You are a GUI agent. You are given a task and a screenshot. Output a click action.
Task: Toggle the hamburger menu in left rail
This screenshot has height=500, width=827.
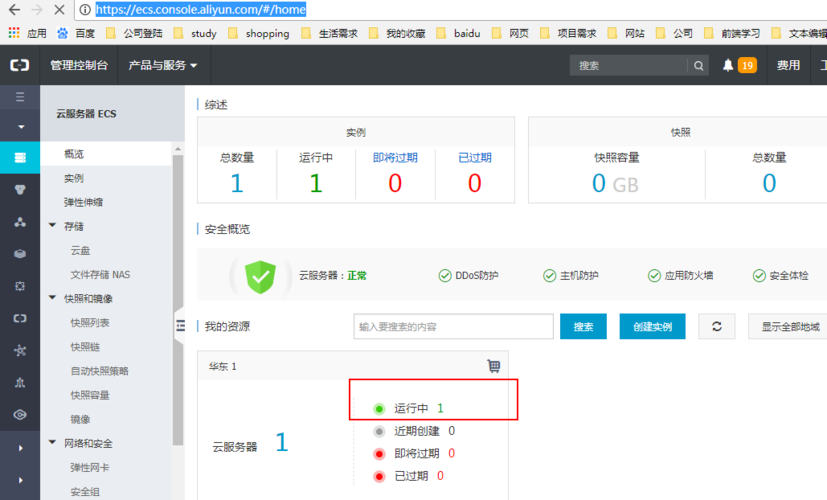tap(20, 97)
